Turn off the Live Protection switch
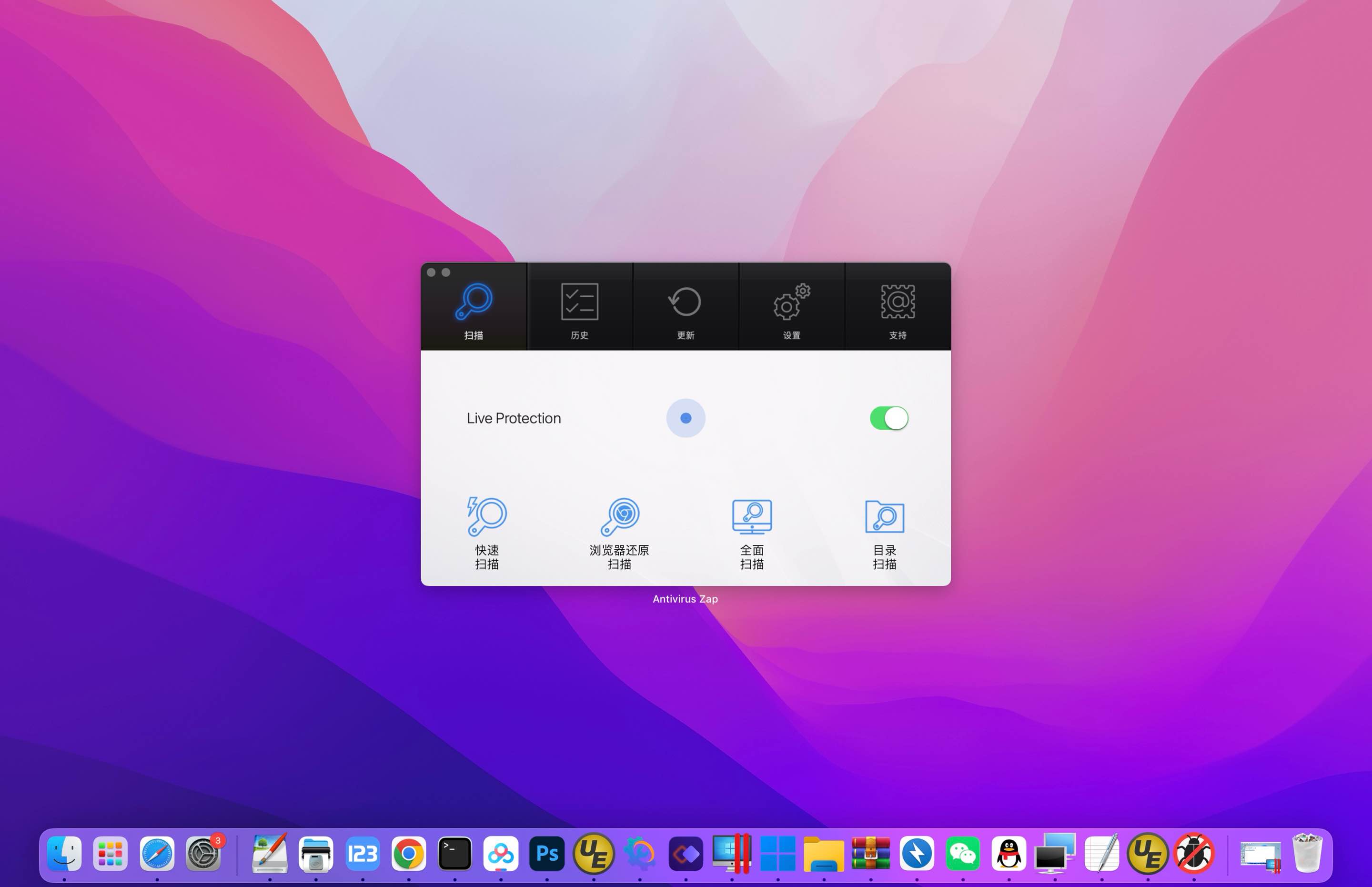 pyautogui.click(x=889, y=418)
